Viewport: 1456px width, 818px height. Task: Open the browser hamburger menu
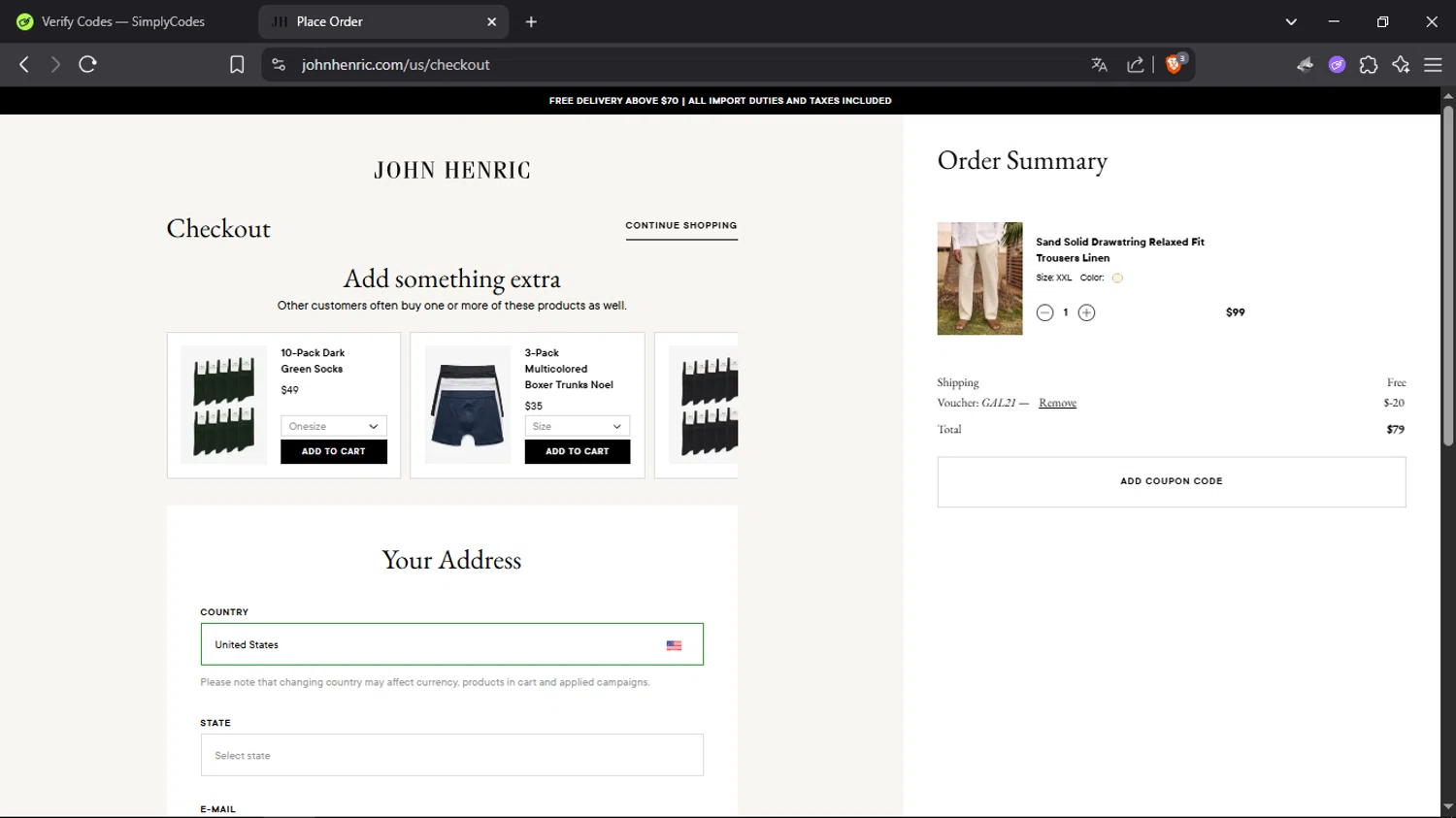click(1433, 65)
